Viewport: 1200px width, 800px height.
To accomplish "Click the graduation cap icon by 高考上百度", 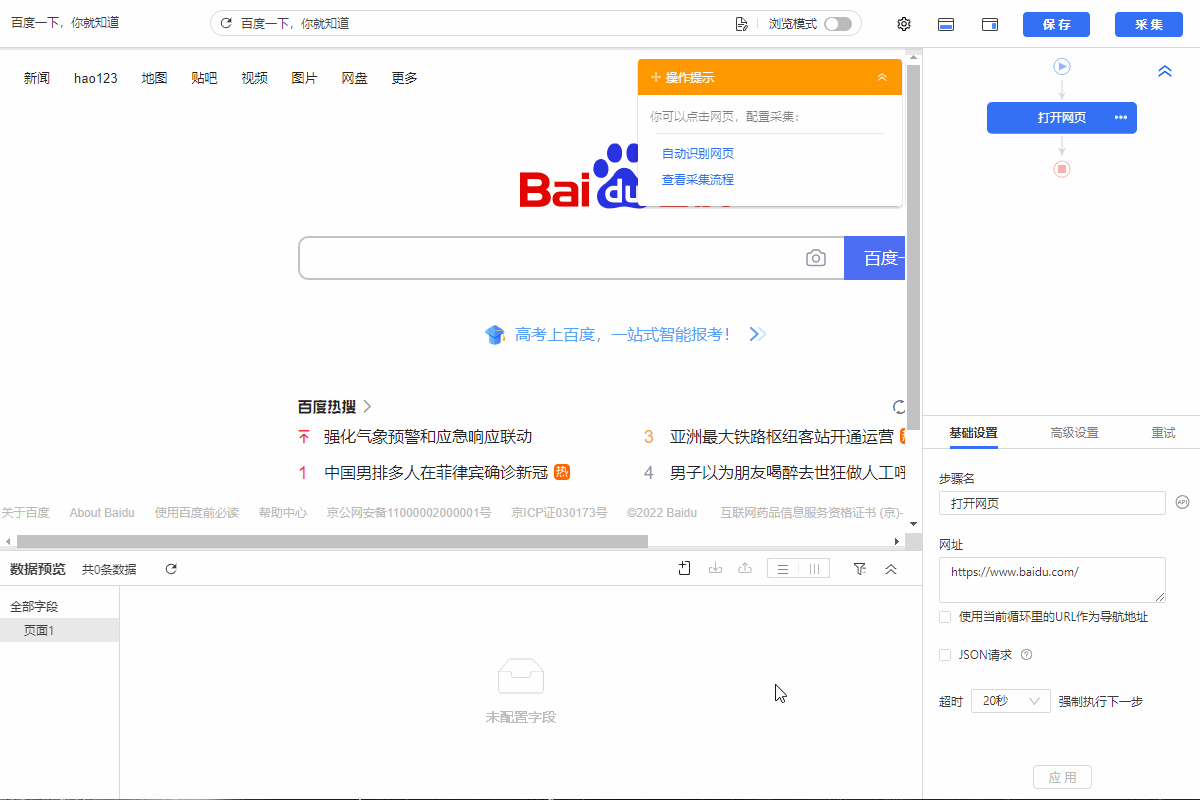I will tap(495, 335).
